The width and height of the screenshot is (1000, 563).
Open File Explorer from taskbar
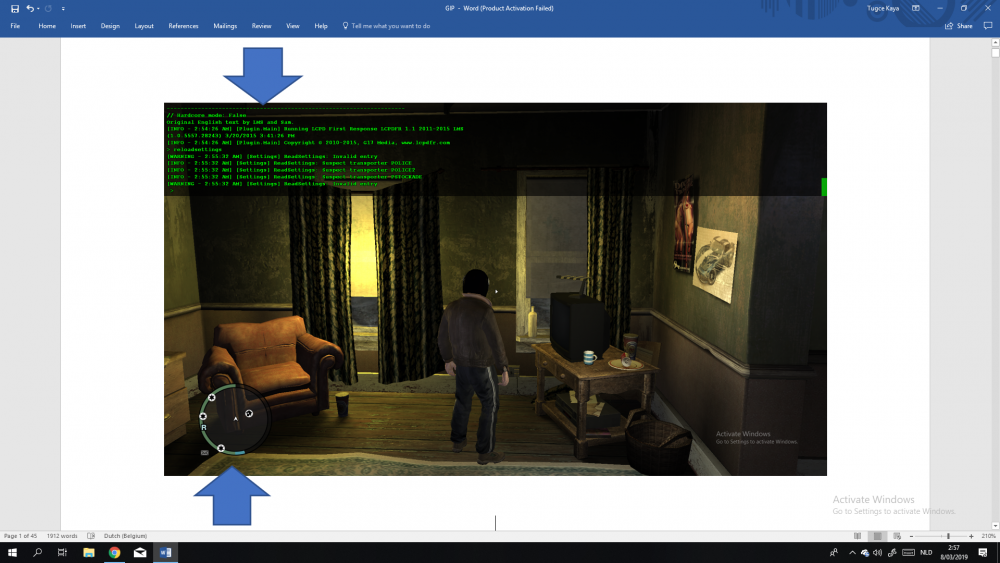coord(89,553)
